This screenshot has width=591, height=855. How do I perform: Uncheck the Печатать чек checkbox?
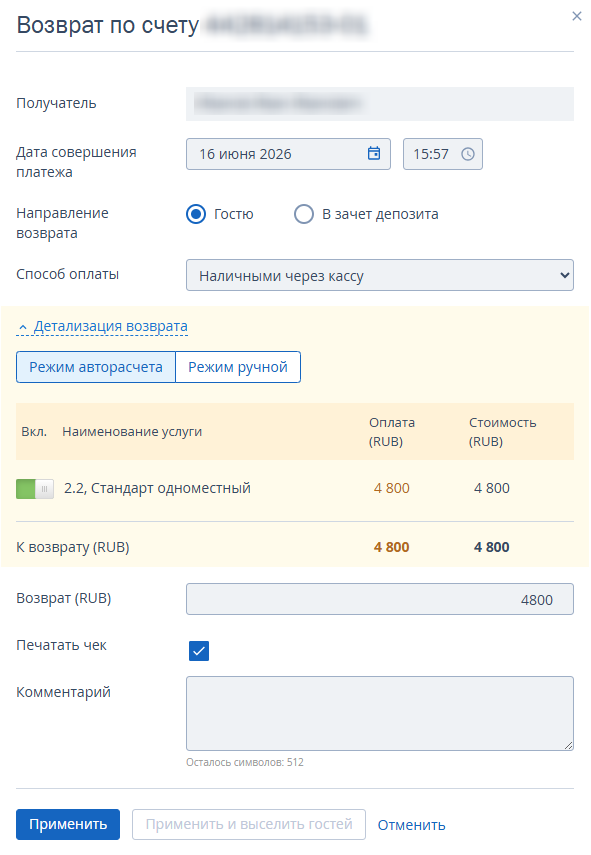point(199,651)
